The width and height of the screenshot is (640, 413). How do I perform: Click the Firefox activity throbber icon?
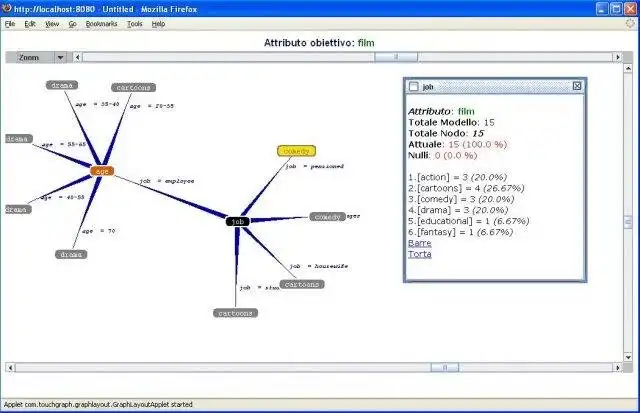631,24
